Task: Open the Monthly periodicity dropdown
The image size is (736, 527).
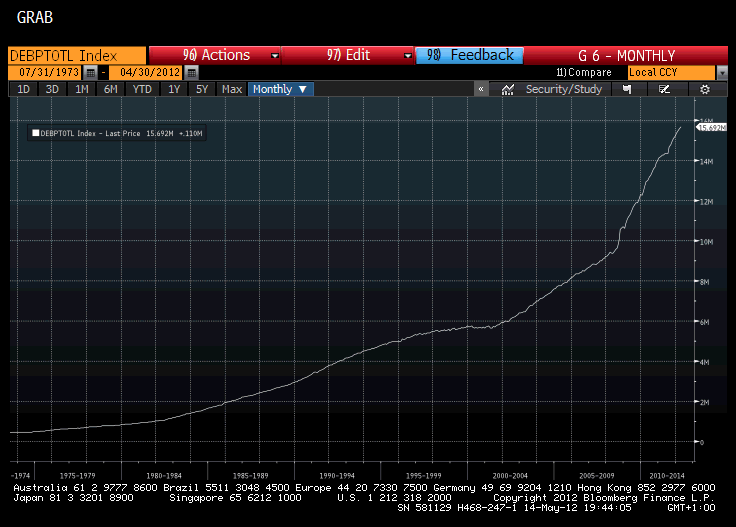Action: click(281, 89)
